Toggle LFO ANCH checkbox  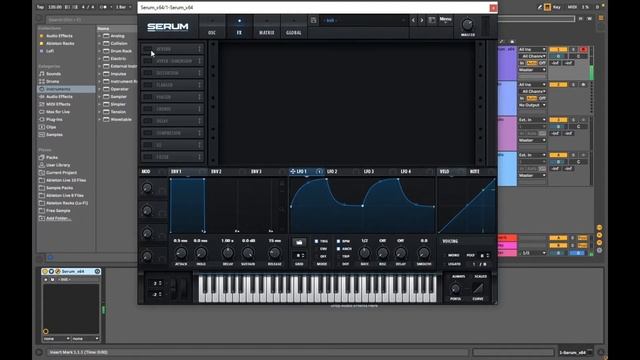(338, 249)
